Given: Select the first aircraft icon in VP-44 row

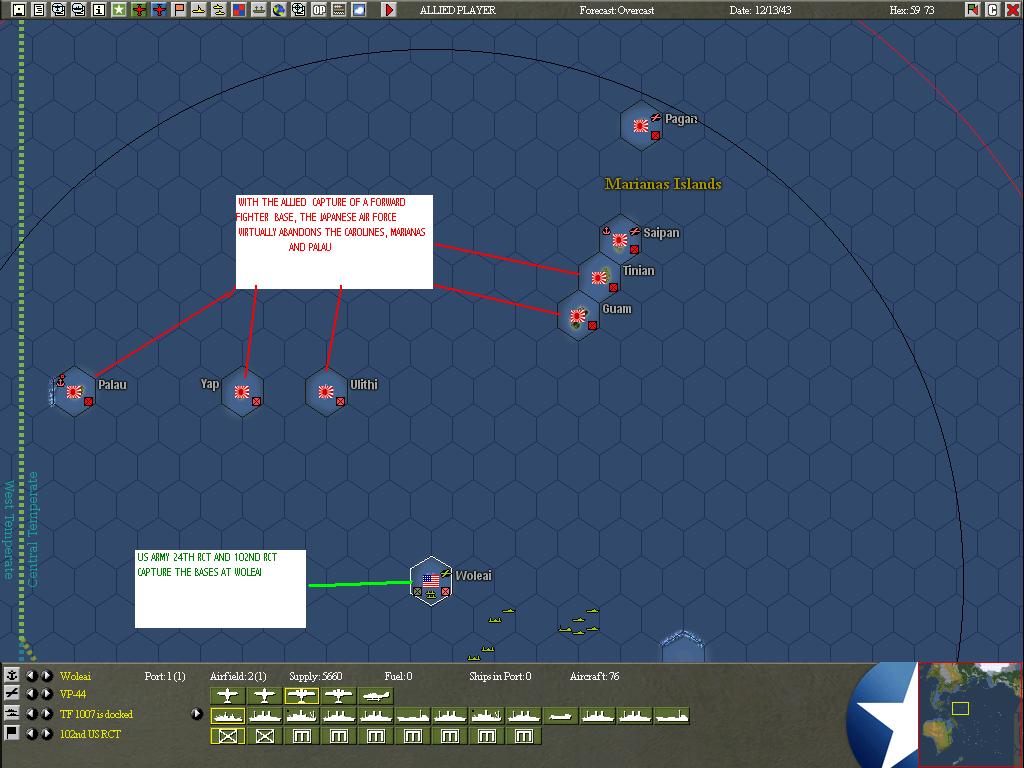Looking at the screenshot, I should click(x=227, y=696).
